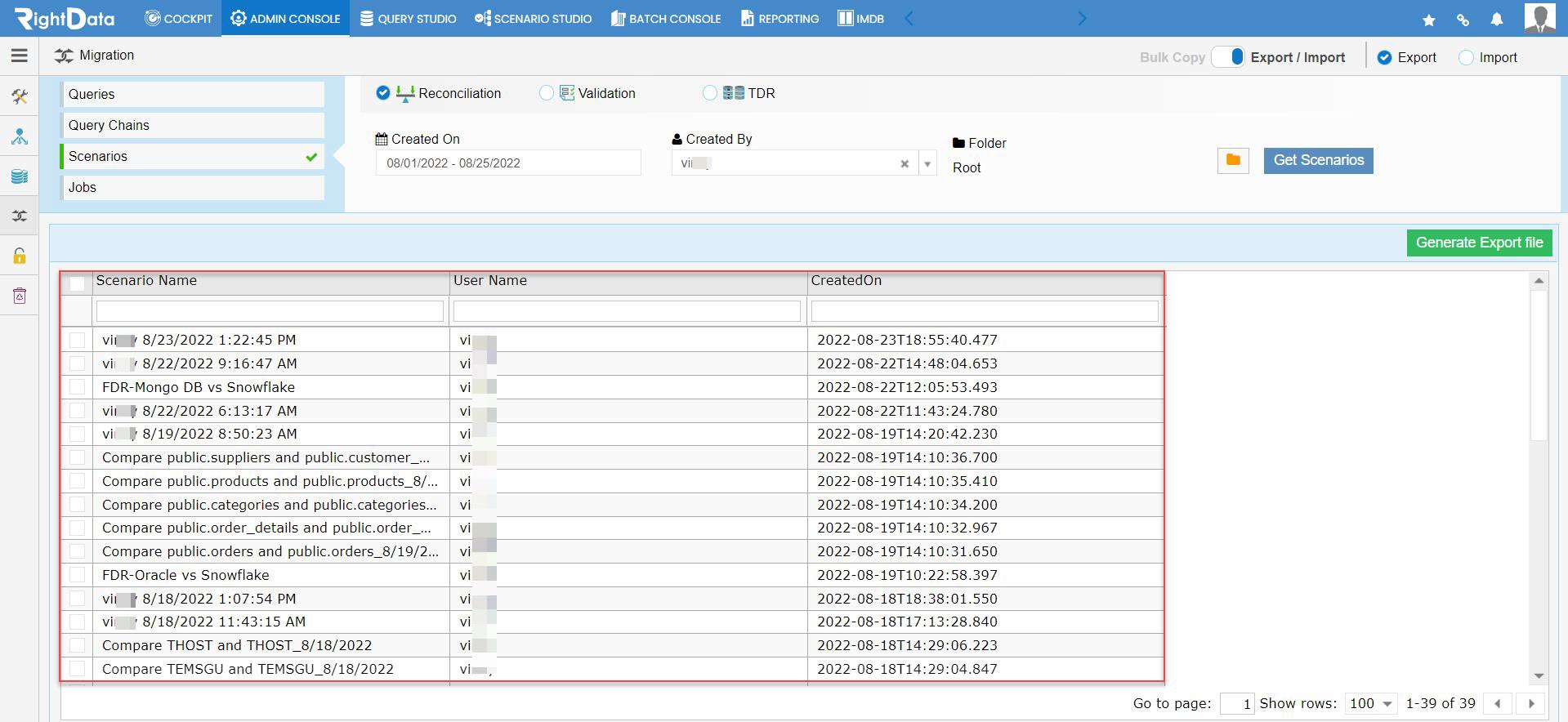1568x722 pixels.
Task: Select Scenarios item
Action: point(193,156)
